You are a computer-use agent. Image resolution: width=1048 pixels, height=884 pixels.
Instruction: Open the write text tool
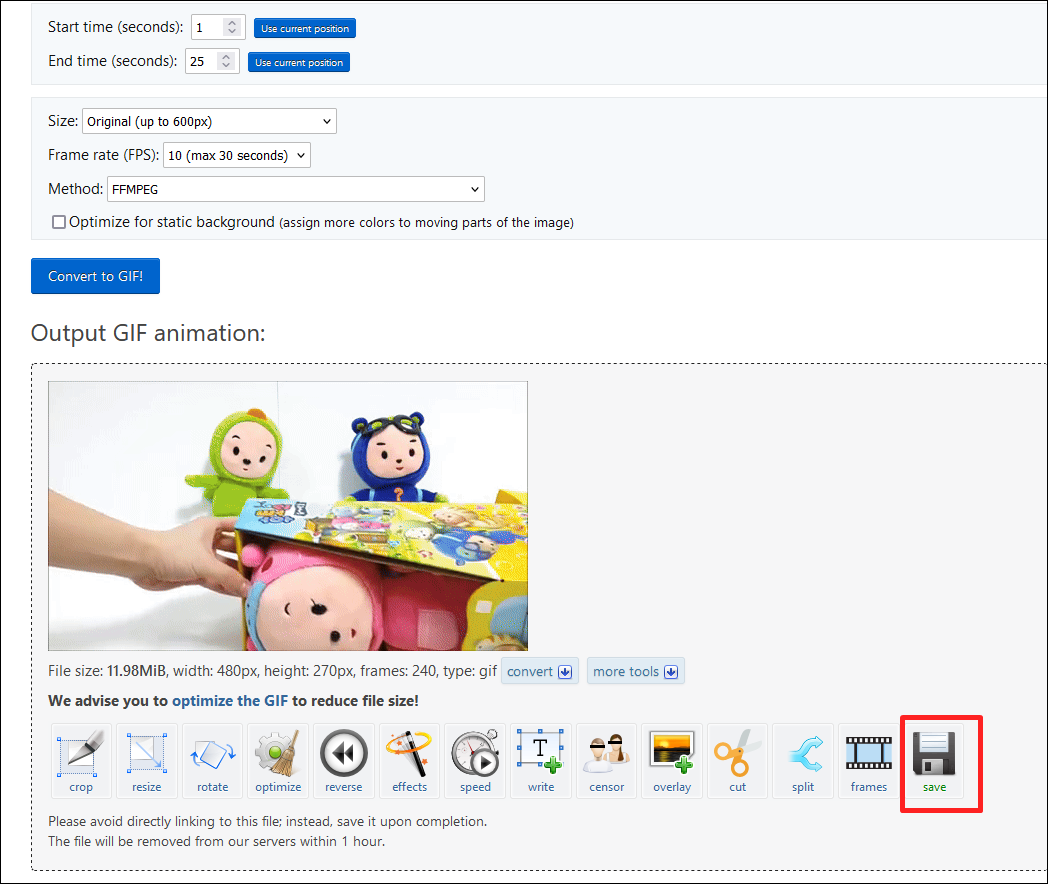[x=541, y=760]
